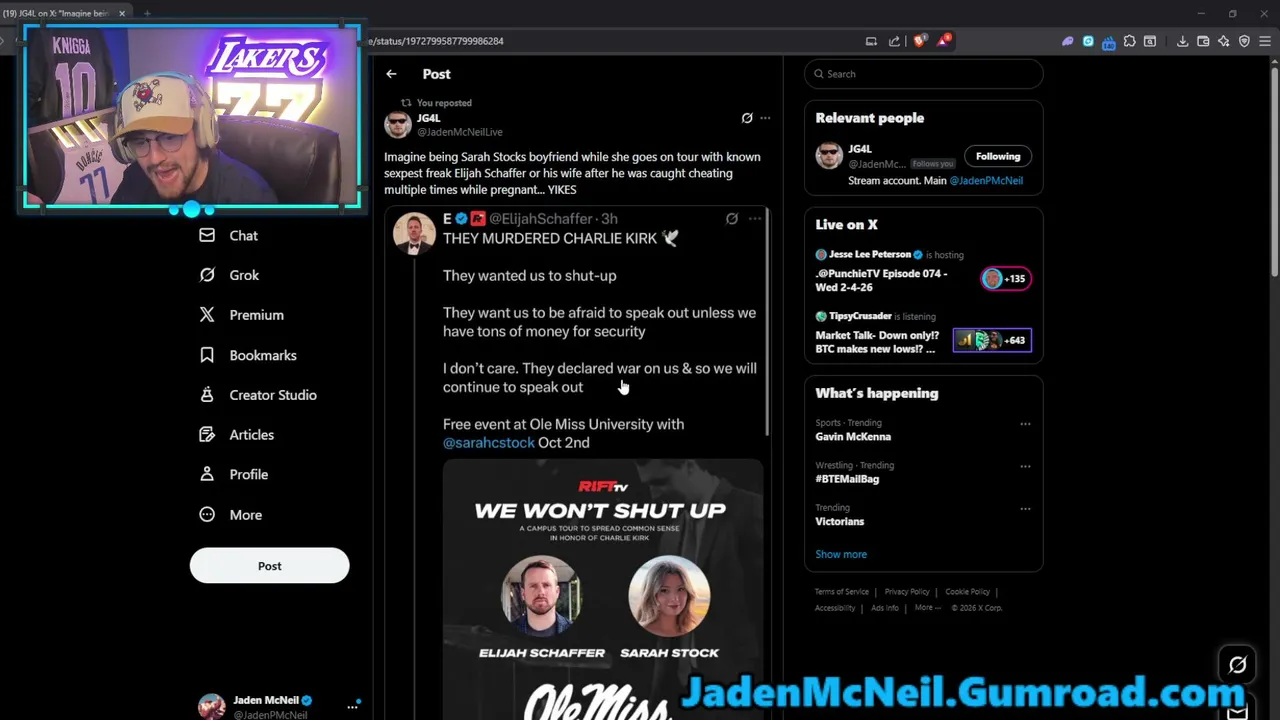Open the @JadenPMcNeil link in bio
Image resolution: width=1280 pixels, height=720 pixels.
click(986, 181)
